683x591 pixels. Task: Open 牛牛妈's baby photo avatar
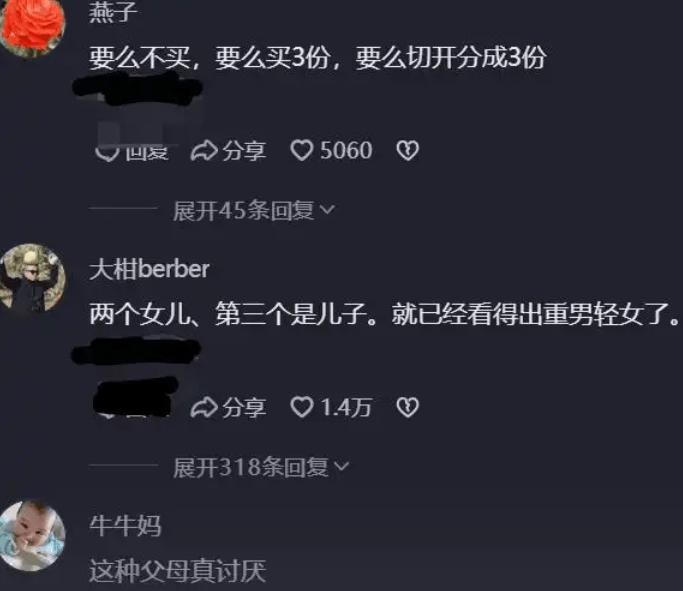pyautogui.click(x=33, y=535)
